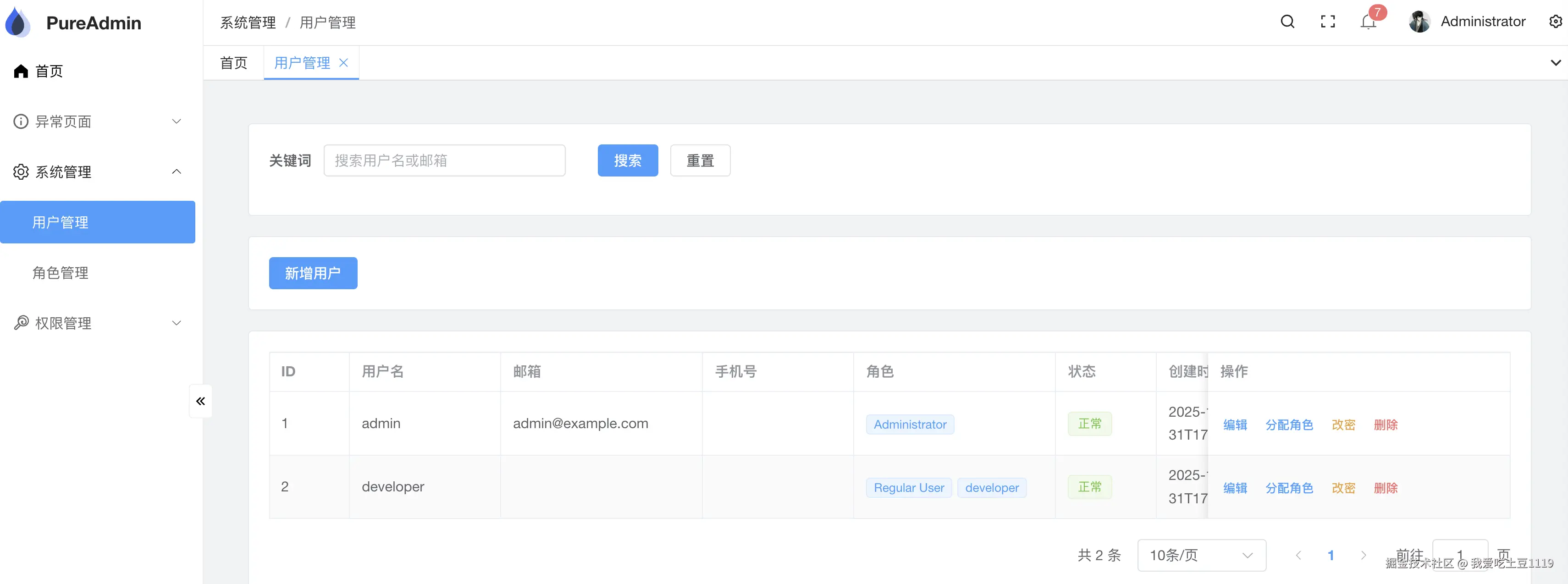Open the global search magnifier icon
This screenshot has height=584, width=1568.
click(x=1287, y=21)
